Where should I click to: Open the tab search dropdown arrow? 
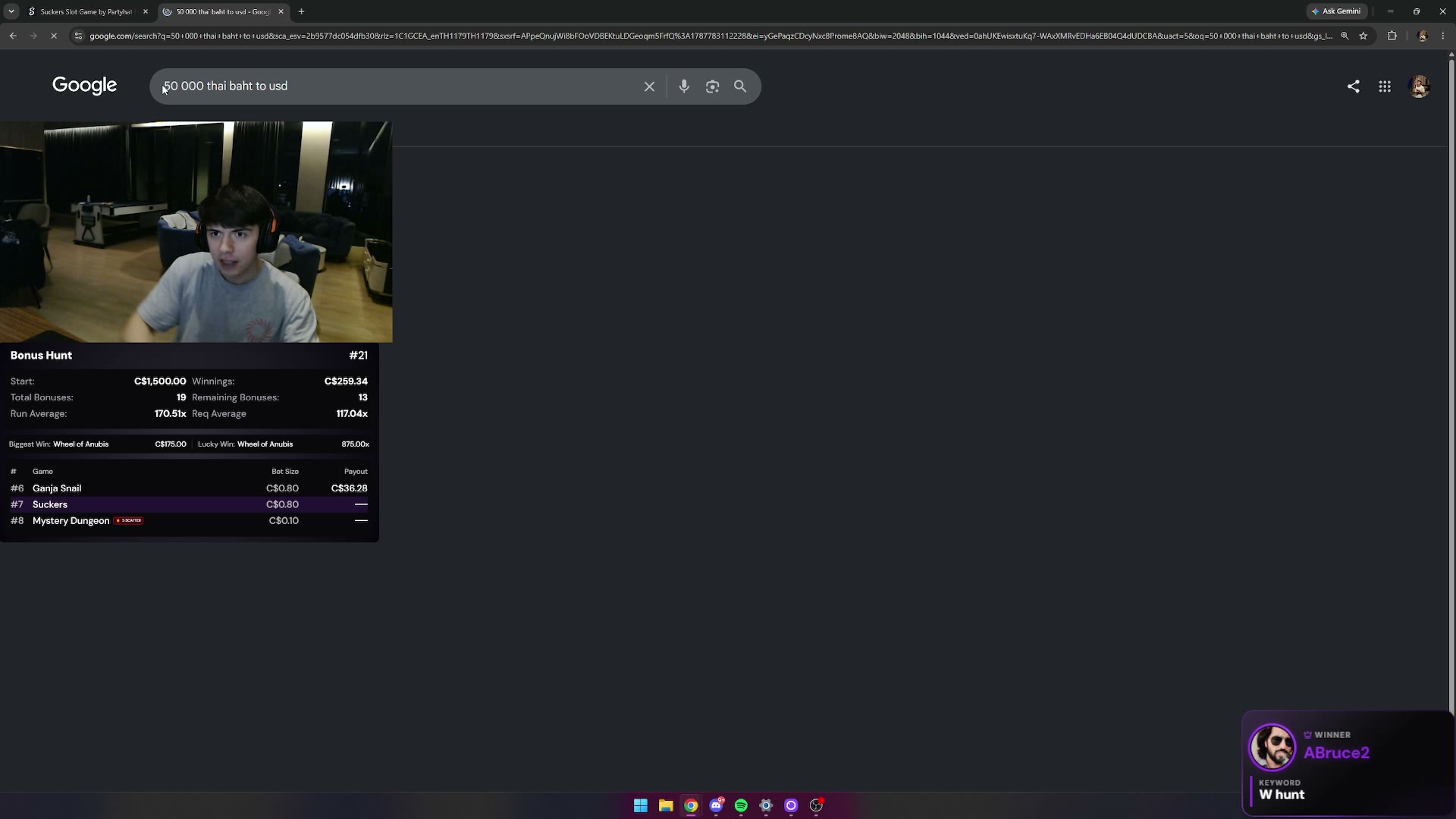11,11
